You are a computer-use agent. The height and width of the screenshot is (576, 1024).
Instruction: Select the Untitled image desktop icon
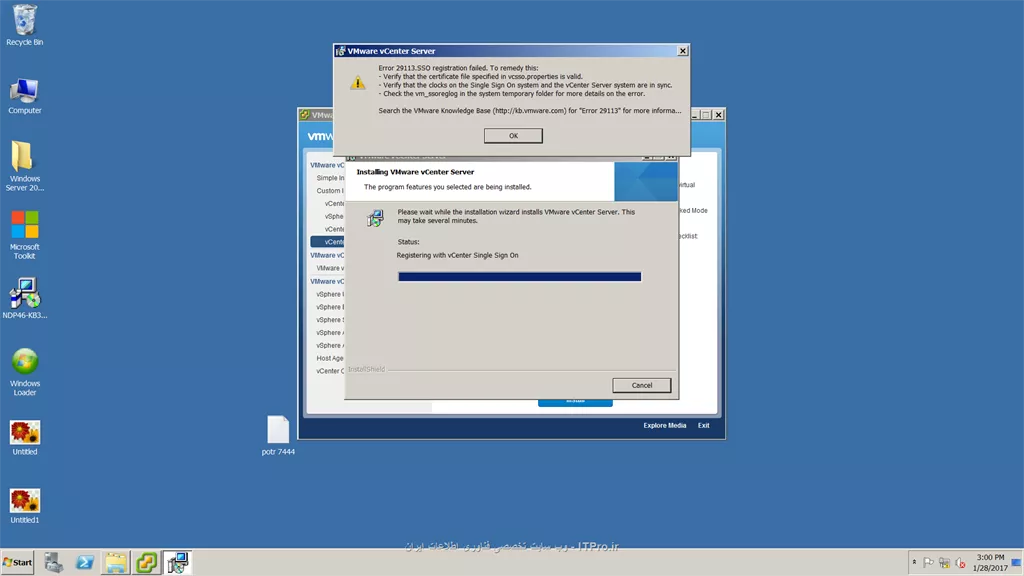tap(25, 438)
